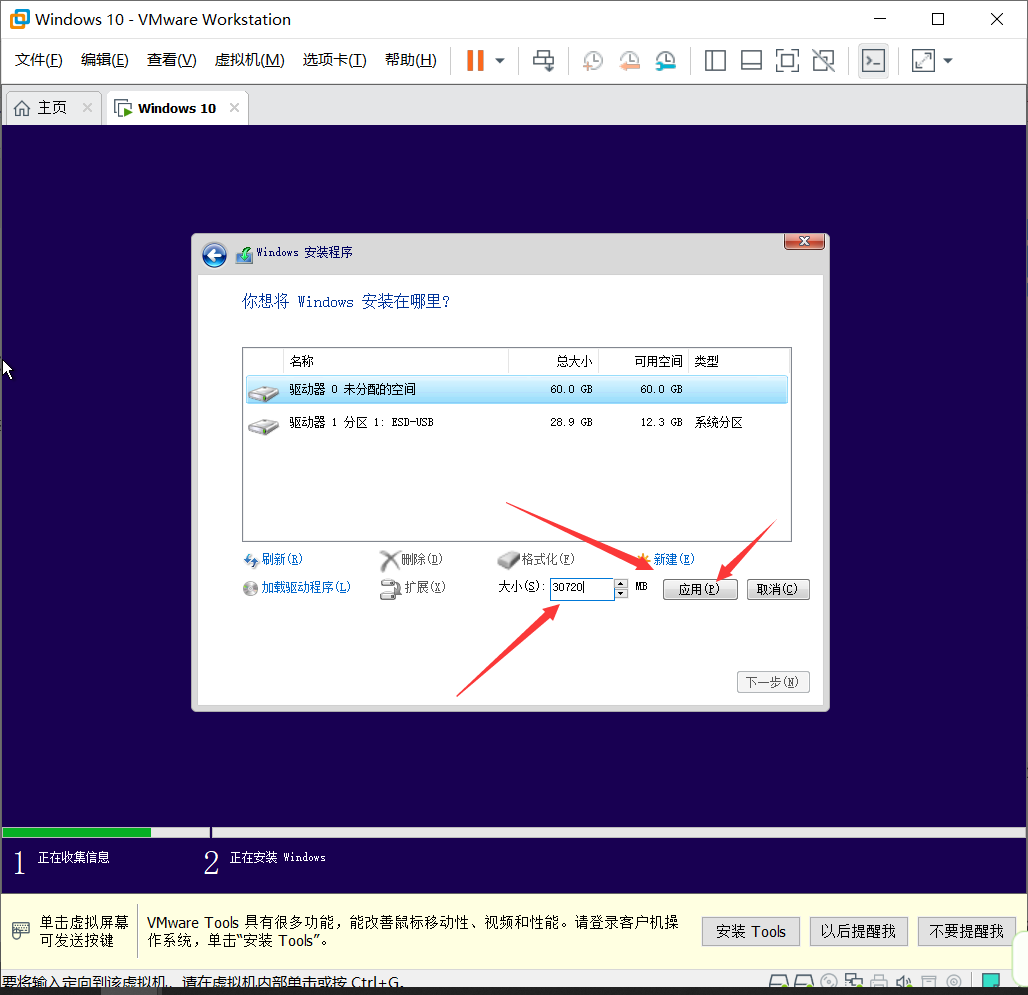
Task: Click the X icon beside 删除
Action: pos(389,560)
